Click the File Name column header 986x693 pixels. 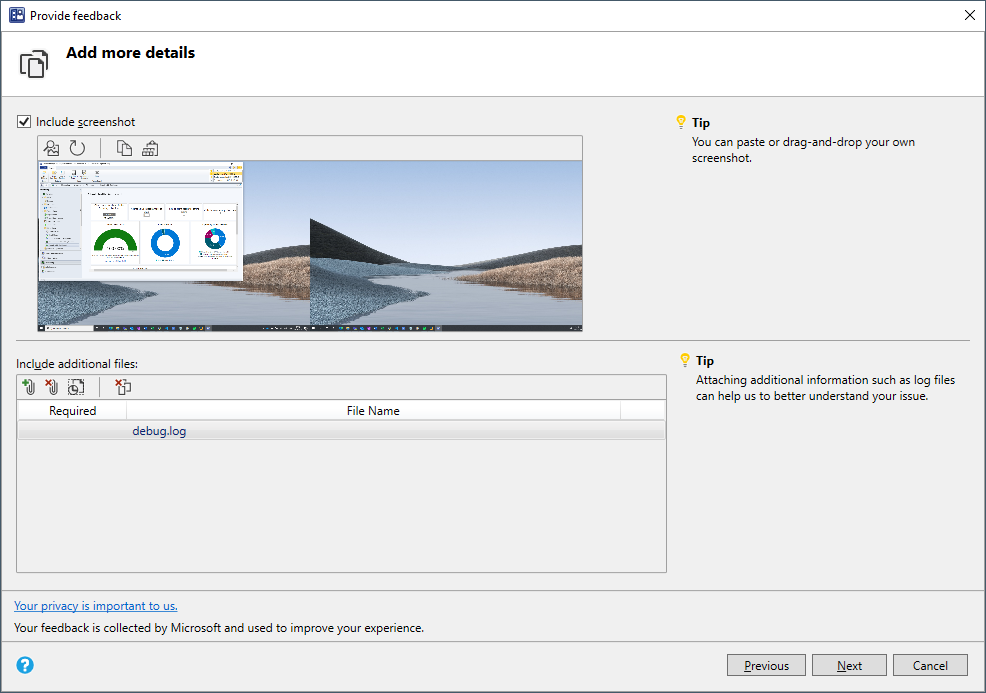pyautogui.click(x=373, y=411)
